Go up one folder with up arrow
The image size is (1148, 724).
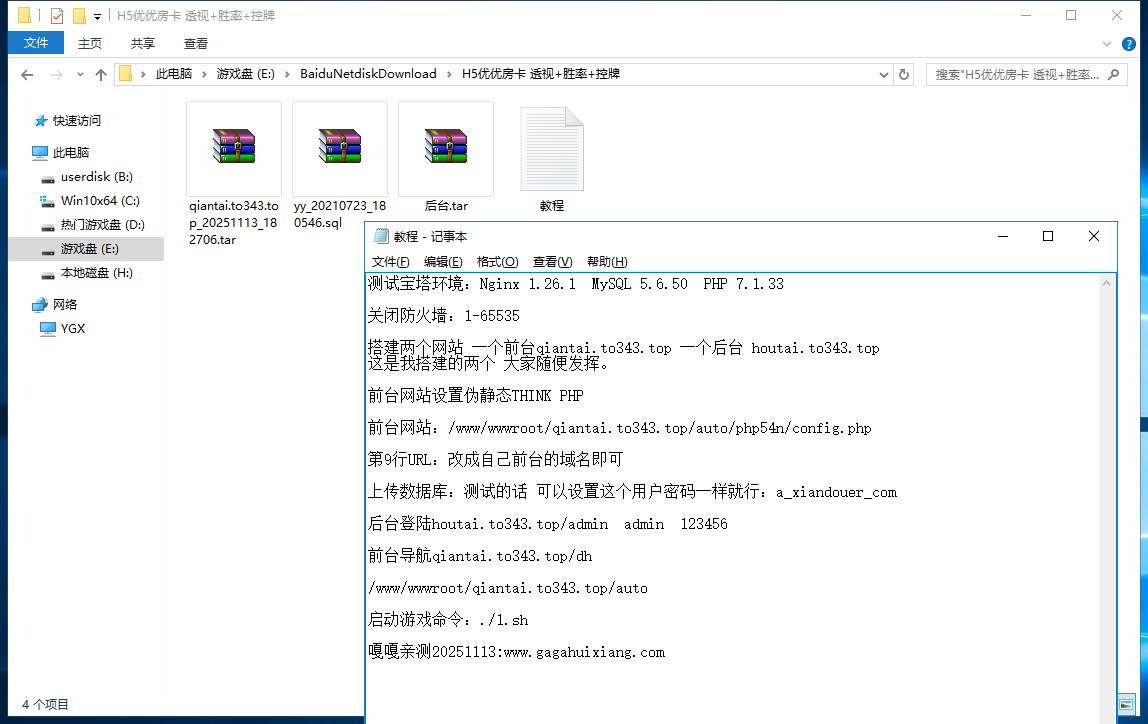pyautogui.click(x=100, y=75)
